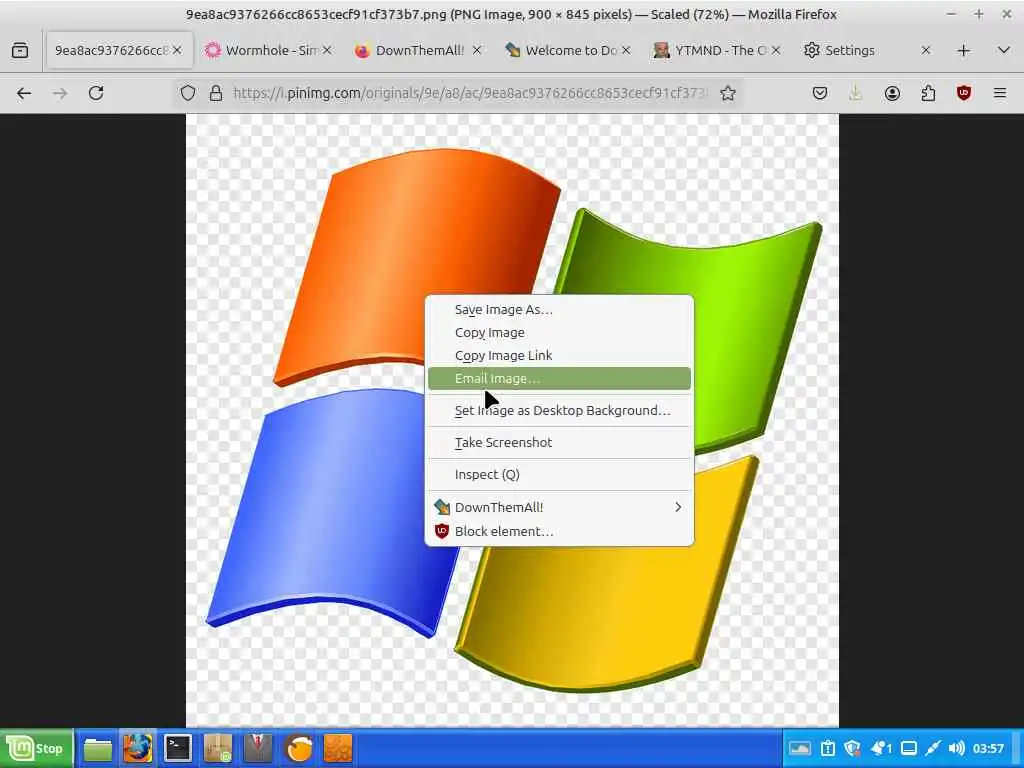
Task: Close the YTMND tab
Action: tap(776, 50)
